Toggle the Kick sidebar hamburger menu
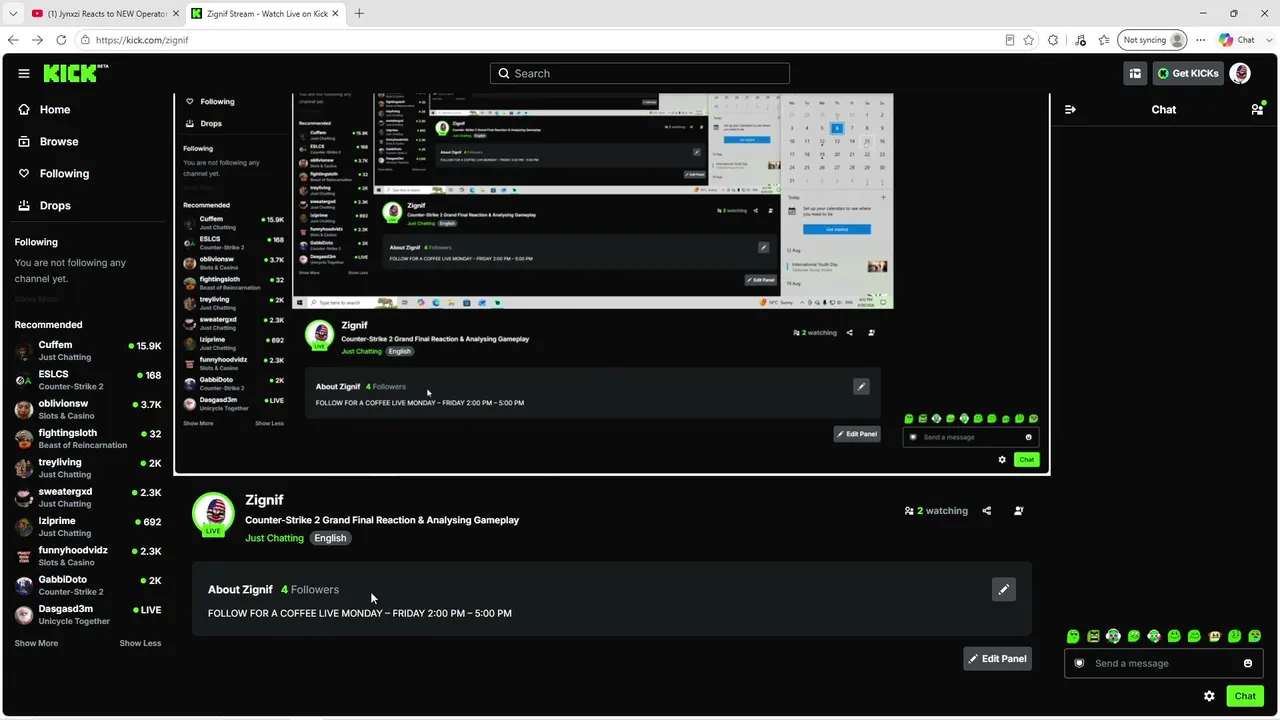The height and width of the screenshot is (720, 1280). tap(24, 73)
